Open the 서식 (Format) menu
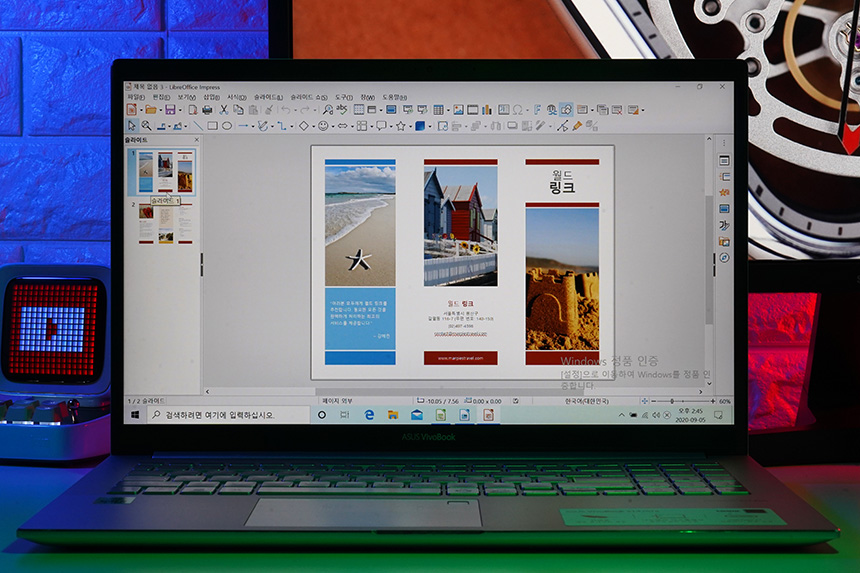This screenshot has height=573, width=860. pyautogui.click(x=236, y=97)
